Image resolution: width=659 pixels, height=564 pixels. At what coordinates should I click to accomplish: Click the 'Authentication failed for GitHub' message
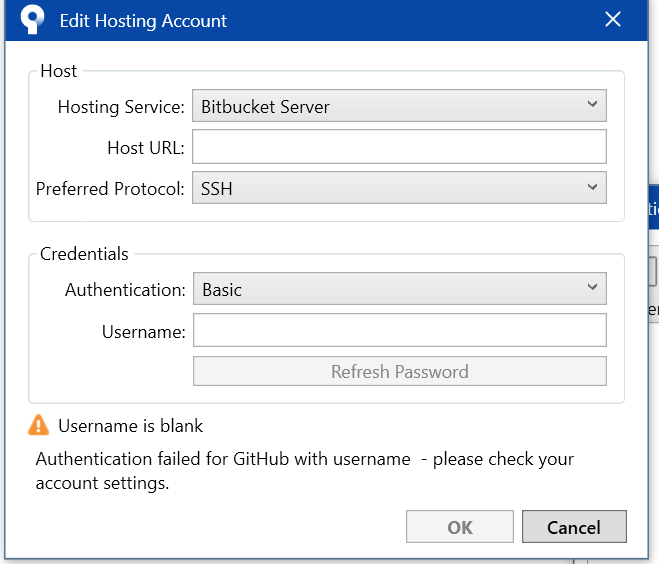point(305,471)
